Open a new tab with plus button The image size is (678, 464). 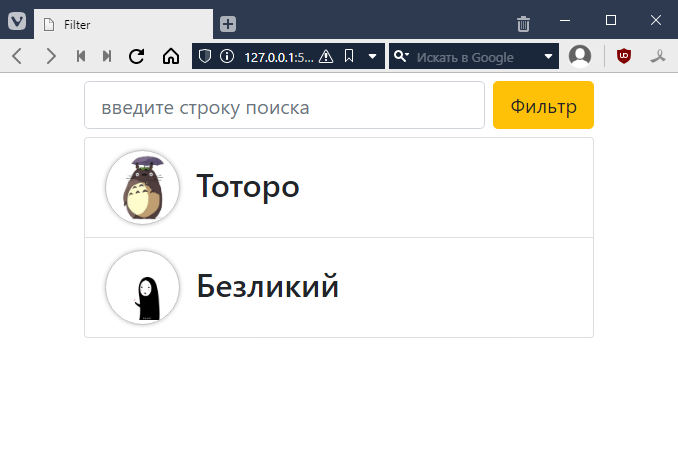228,23
